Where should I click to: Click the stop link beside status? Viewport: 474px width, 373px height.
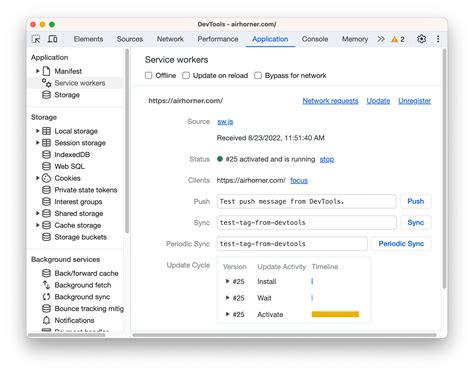pos(327,159)
